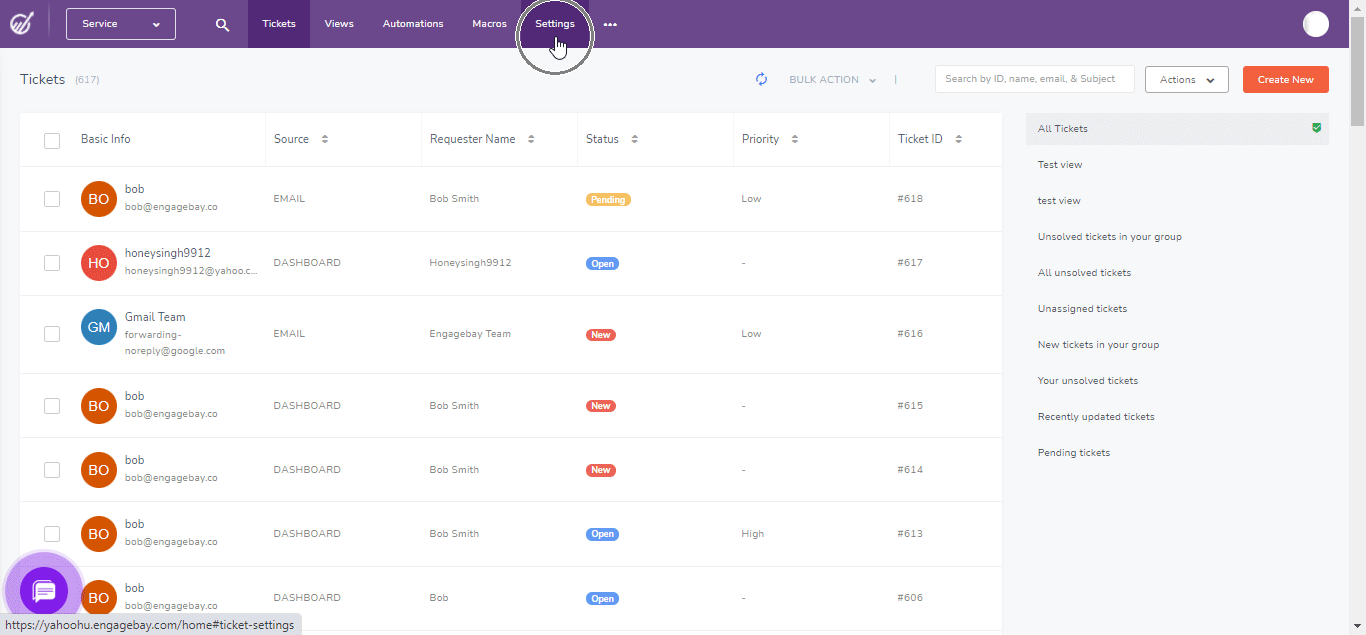The image size is (1366, 635).
Task: Sort by Status column arrows
Action: point(635,139)
